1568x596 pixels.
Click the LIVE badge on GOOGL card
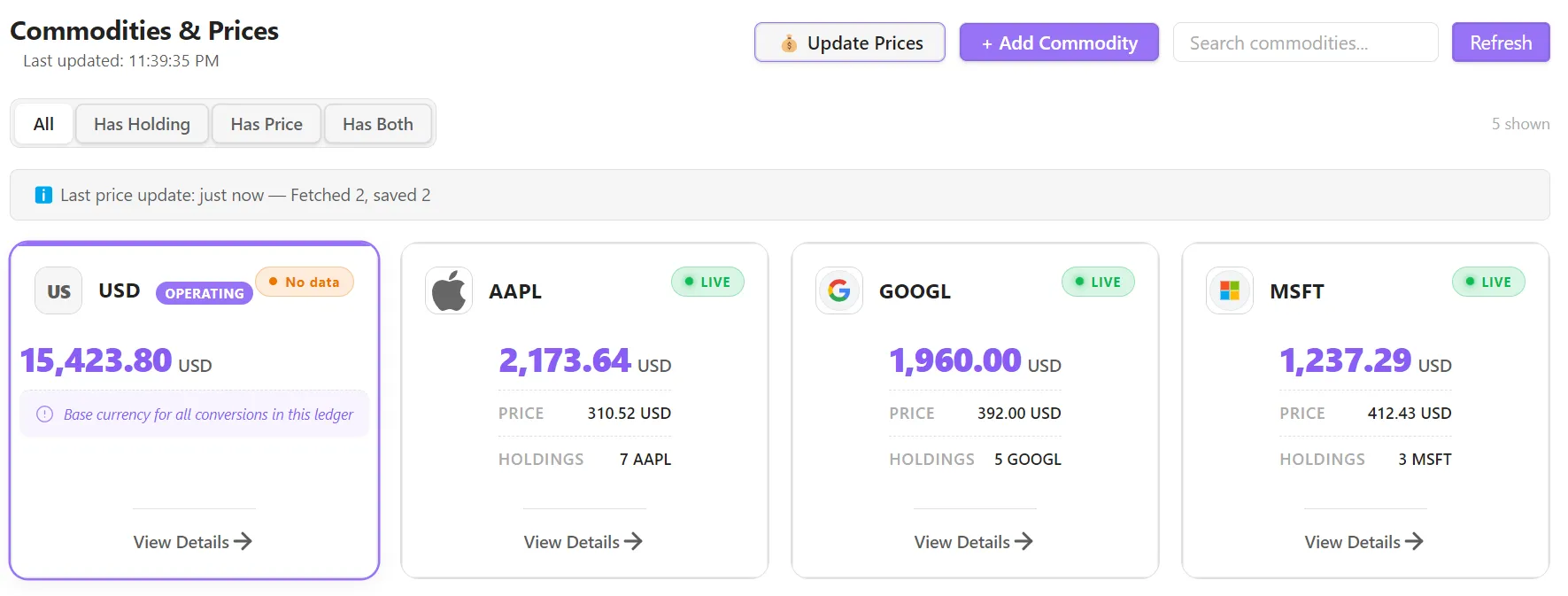point(1098,282)
